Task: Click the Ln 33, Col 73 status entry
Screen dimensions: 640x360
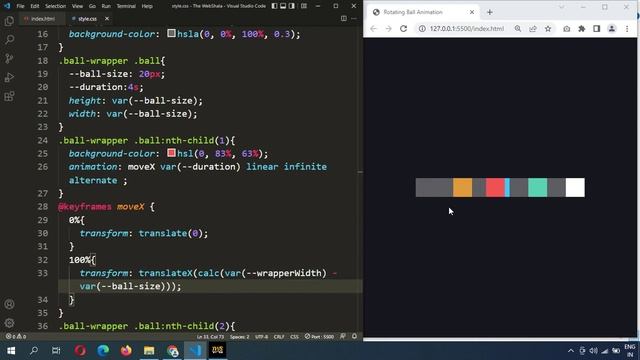Action: point(210,337)
